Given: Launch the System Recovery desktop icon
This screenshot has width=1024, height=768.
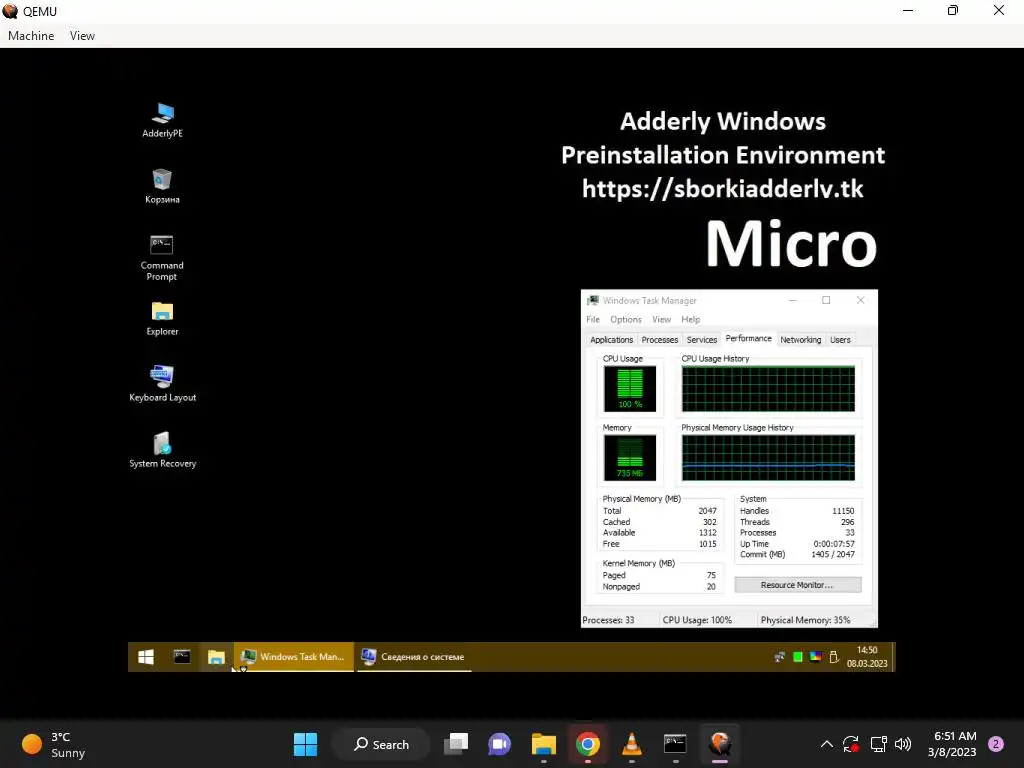Looking at the screenshot, I should click(162, 450).
